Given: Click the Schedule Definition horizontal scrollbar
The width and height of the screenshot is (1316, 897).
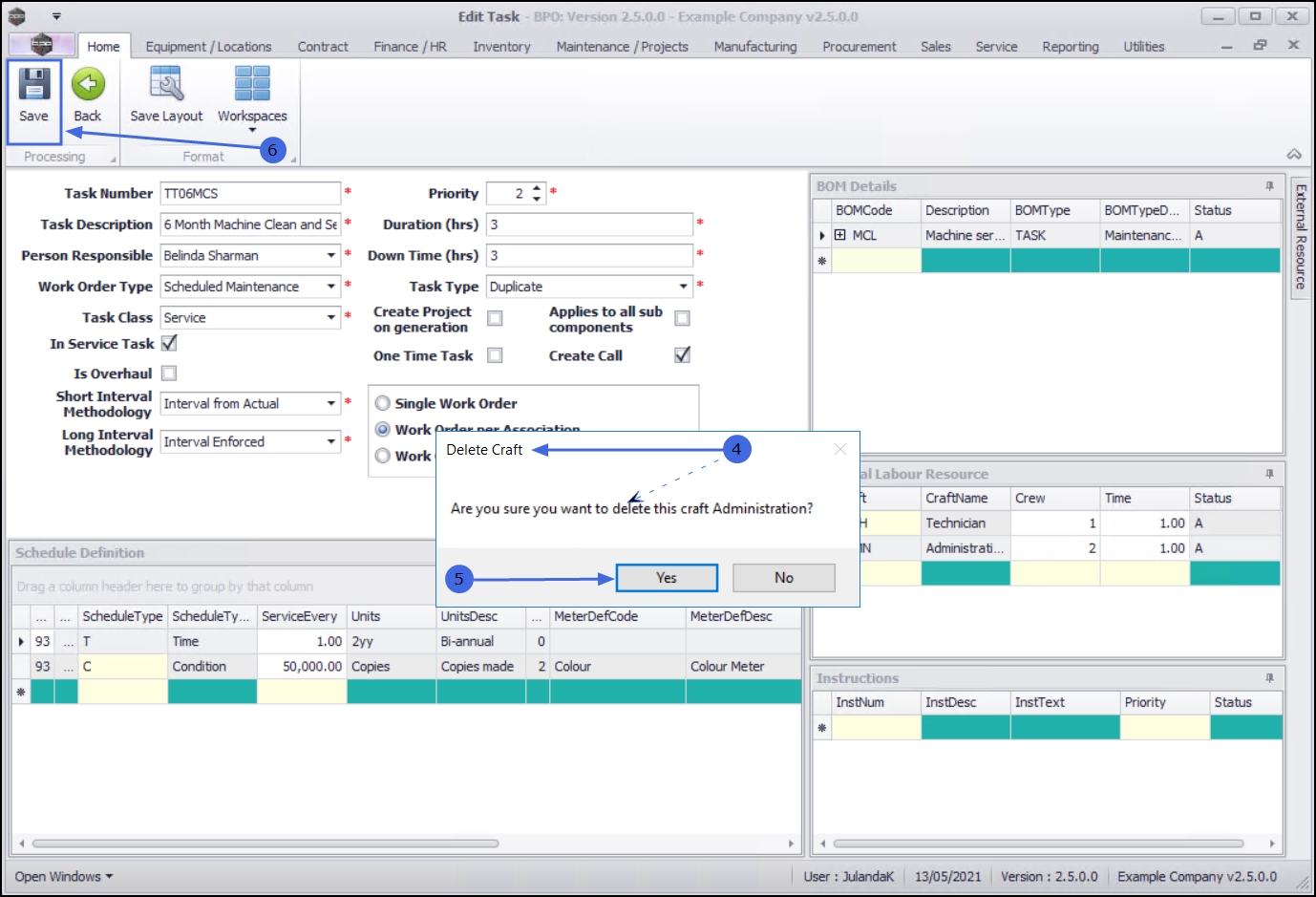Looking at the screenshot, I should coord(265,844).
